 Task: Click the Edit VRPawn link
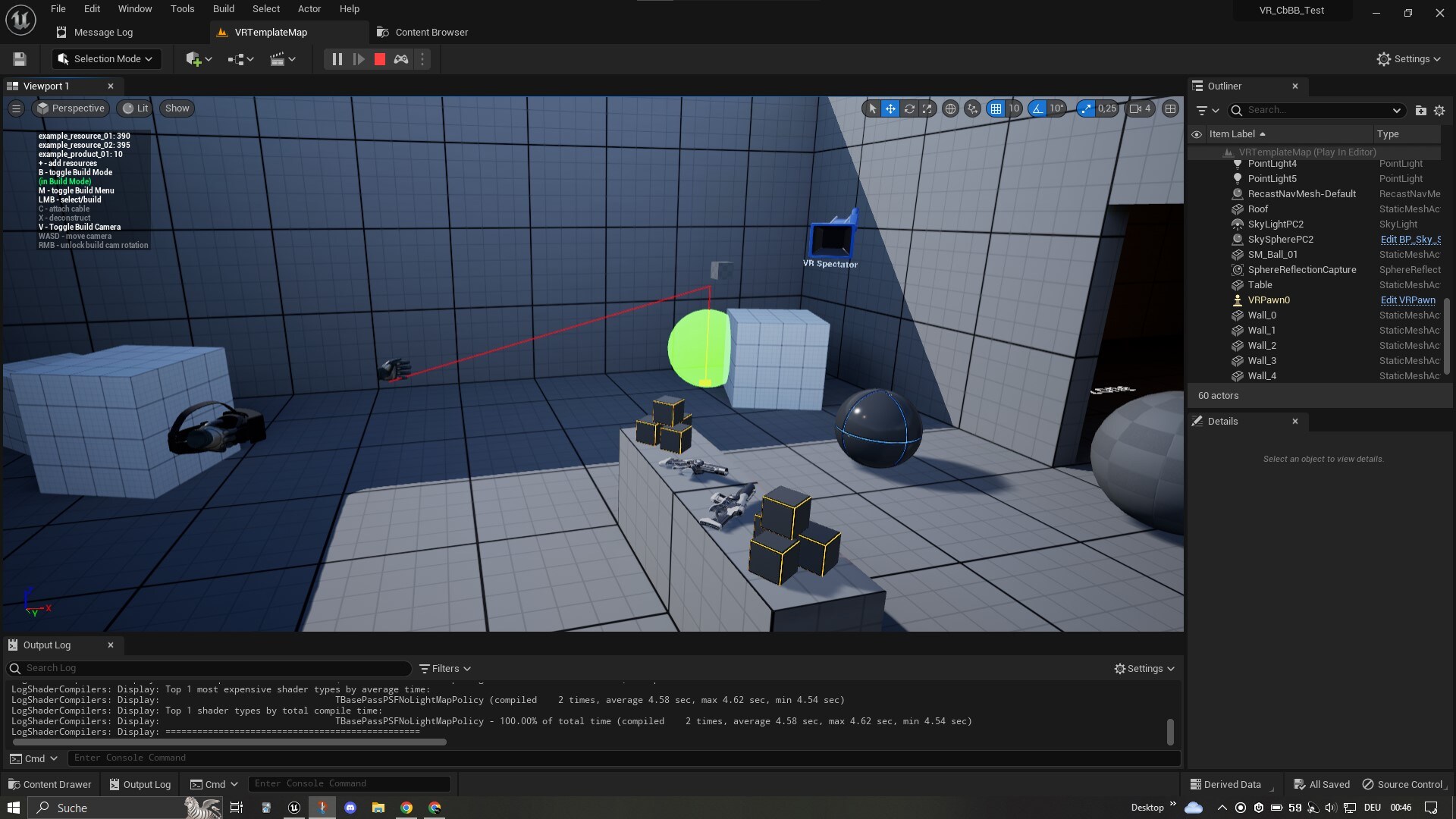[x=1407, y=300]
